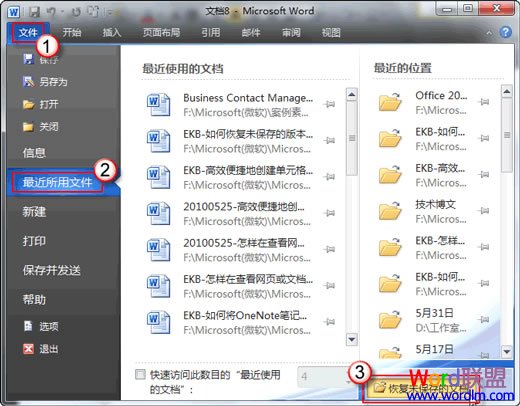Select 保存并发送 in the backstage menu
The width and height of the screenshot is (520, 406).
click(x=52, y=270)
